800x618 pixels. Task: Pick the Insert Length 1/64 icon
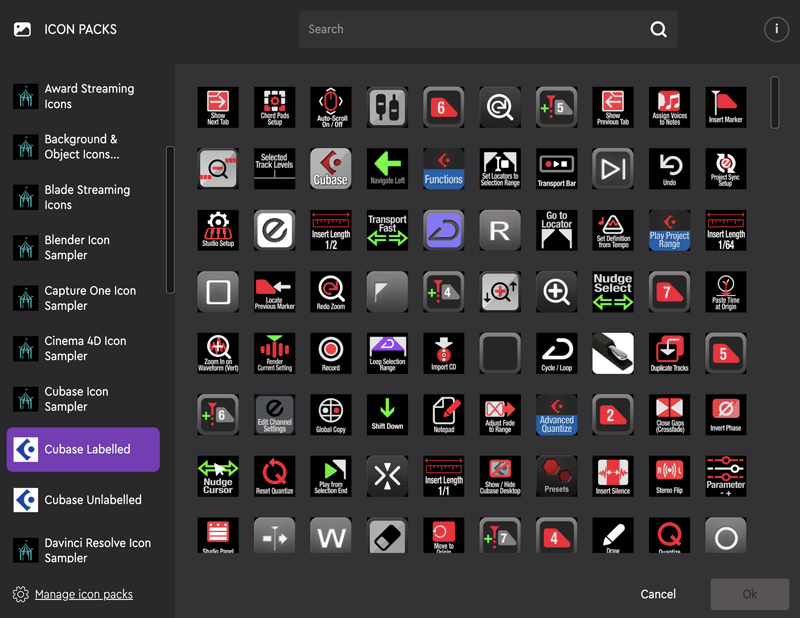click(x=726, y=230)
